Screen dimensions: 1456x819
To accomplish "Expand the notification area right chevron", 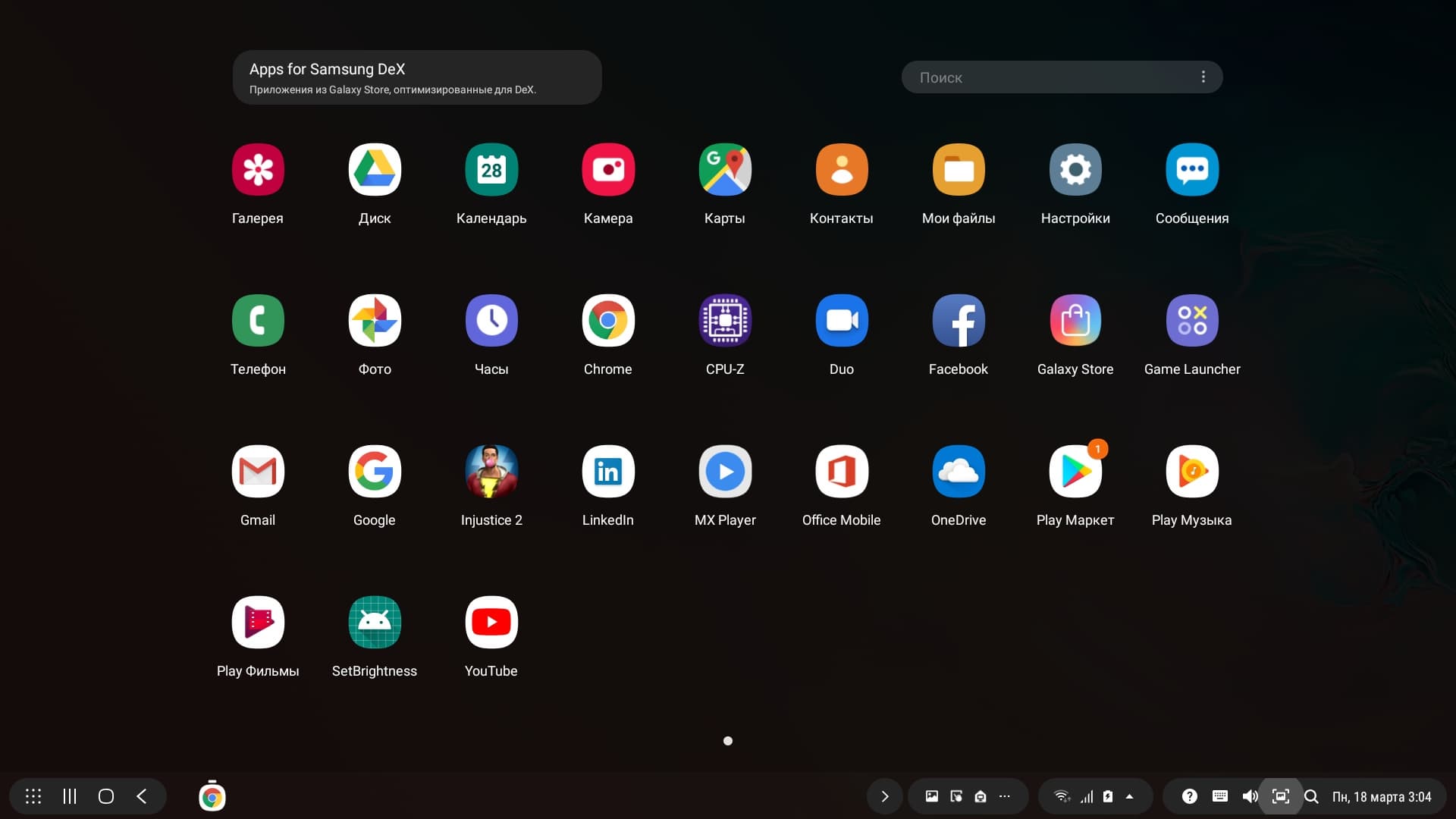I will coord(884,796).
